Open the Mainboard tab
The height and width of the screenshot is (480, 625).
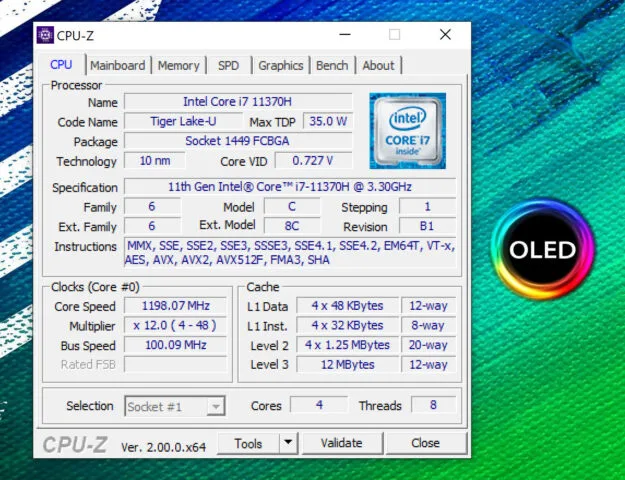click(x=117, y=66)
